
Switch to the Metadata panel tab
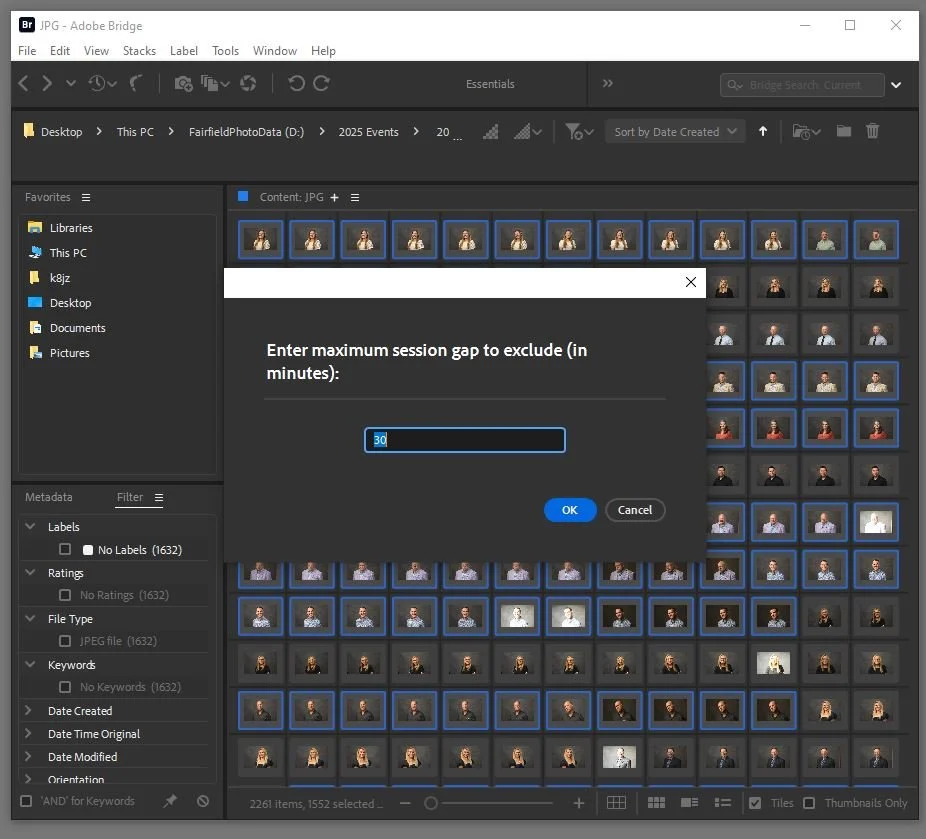click(49, 497)
